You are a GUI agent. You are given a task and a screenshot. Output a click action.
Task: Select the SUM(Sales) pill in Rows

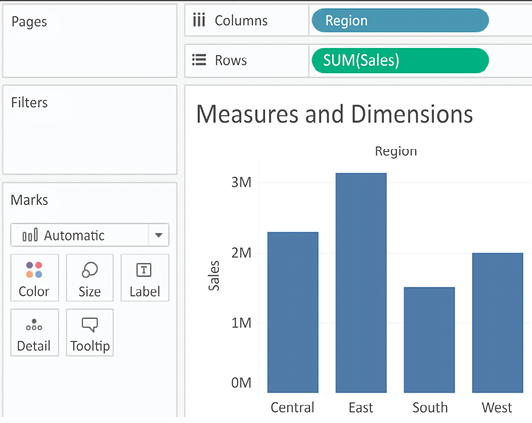[x=400, y=60]
